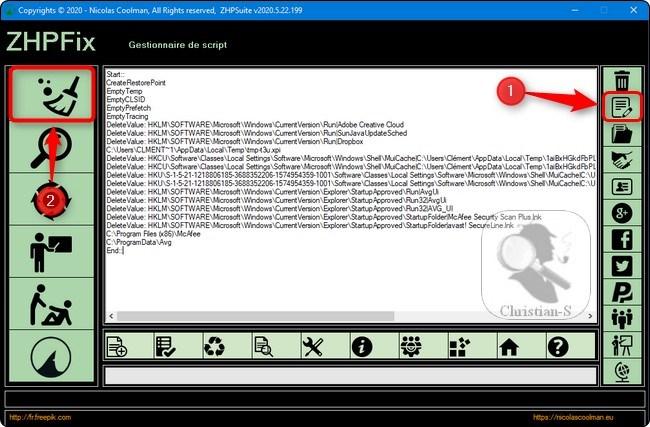Select the circular arrows update icon
Viewport: 650px width, 427px height.
[x=51, y=200]
